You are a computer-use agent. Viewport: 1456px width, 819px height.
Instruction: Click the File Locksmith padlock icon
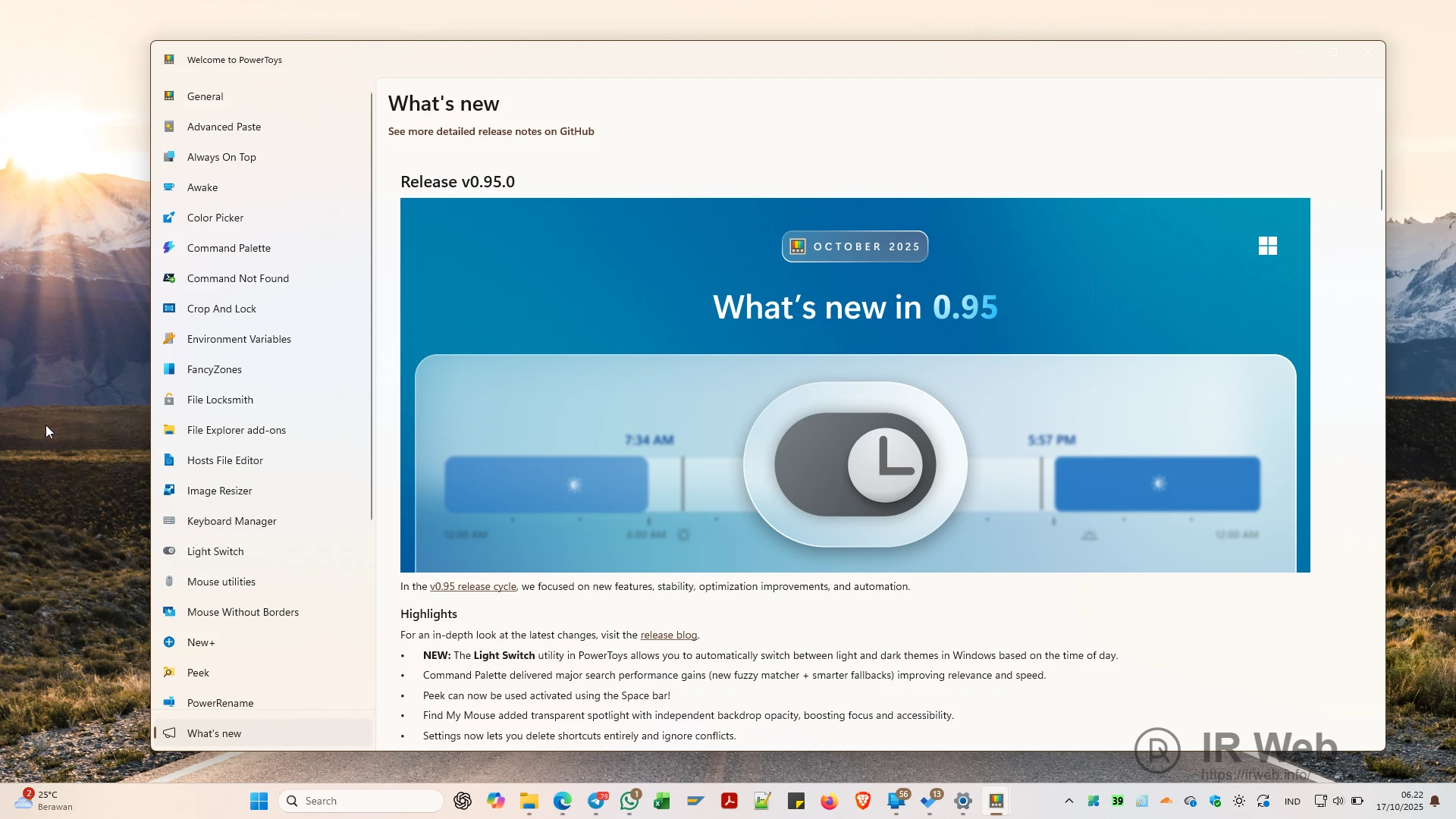[169, 400]
